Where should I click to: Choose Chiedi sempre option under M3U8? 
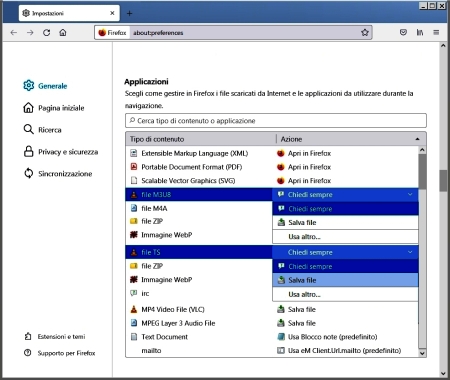pos(345,209)
